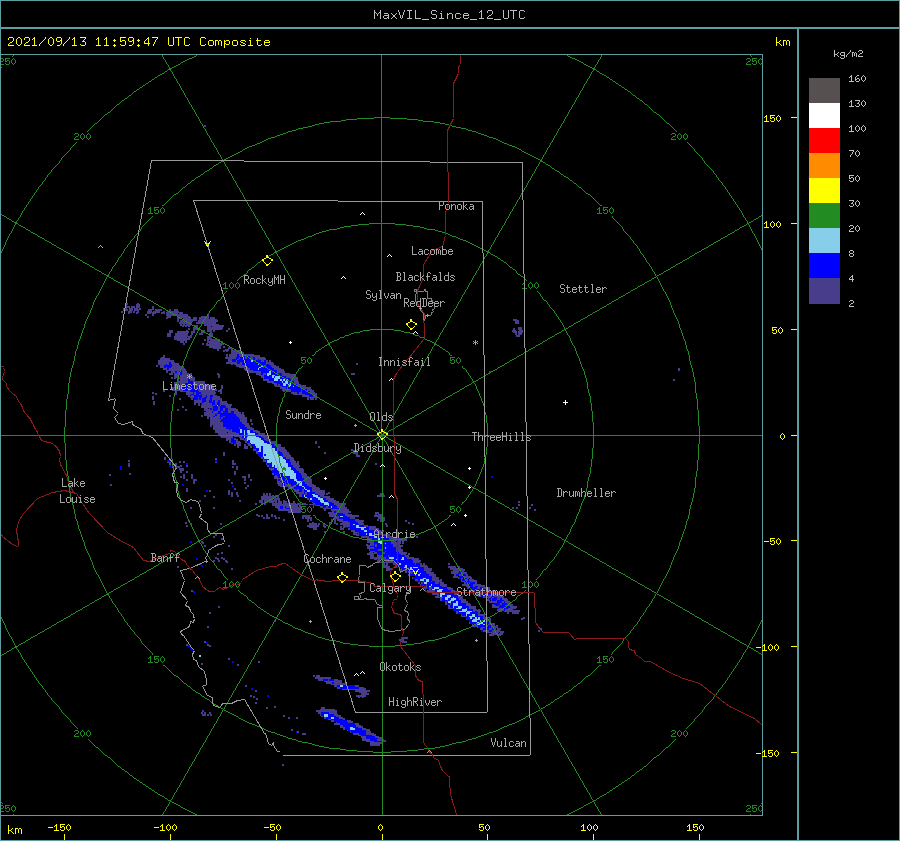
Task: Click the Banff label
Action: 165,557
